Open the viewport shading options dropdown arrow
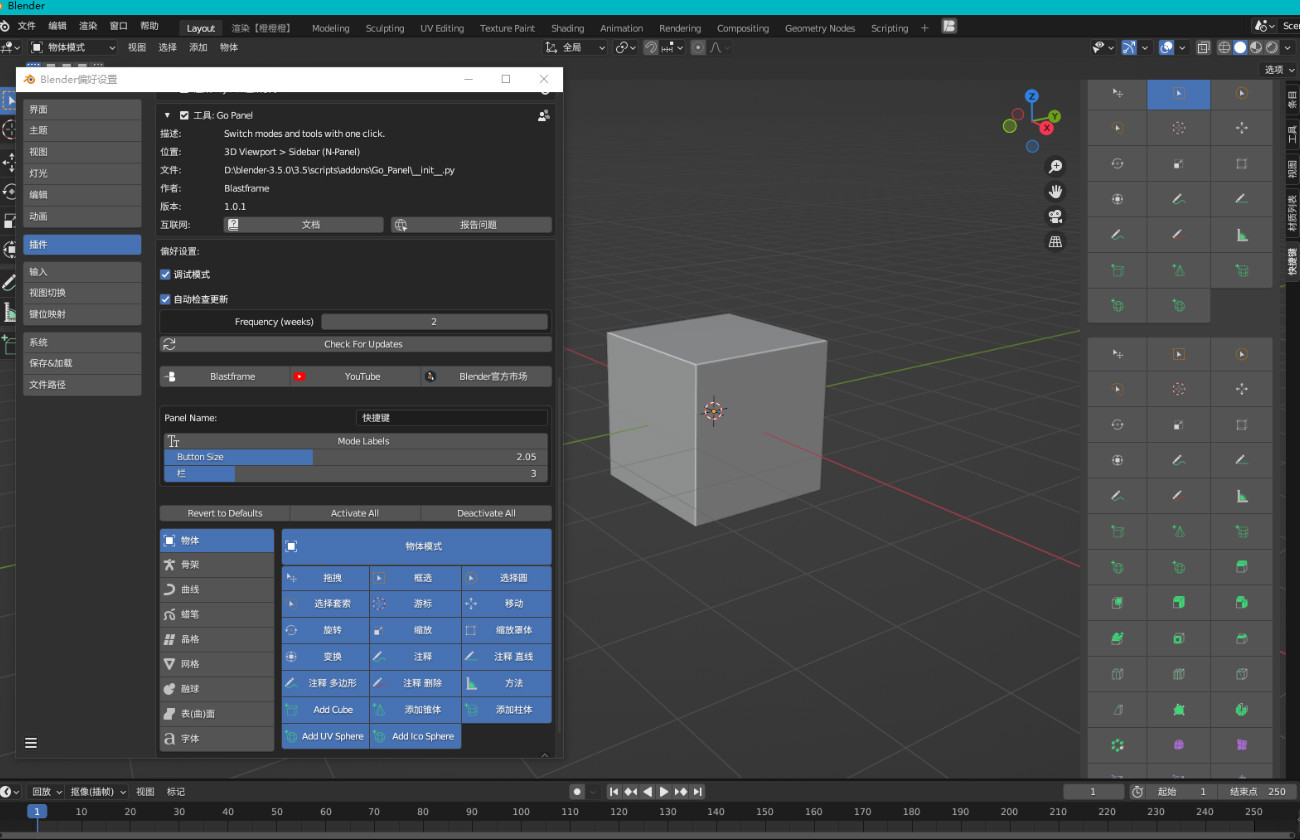This screenshot has height=840, width=1300. pyautogui.click(x=1285, y=48)
